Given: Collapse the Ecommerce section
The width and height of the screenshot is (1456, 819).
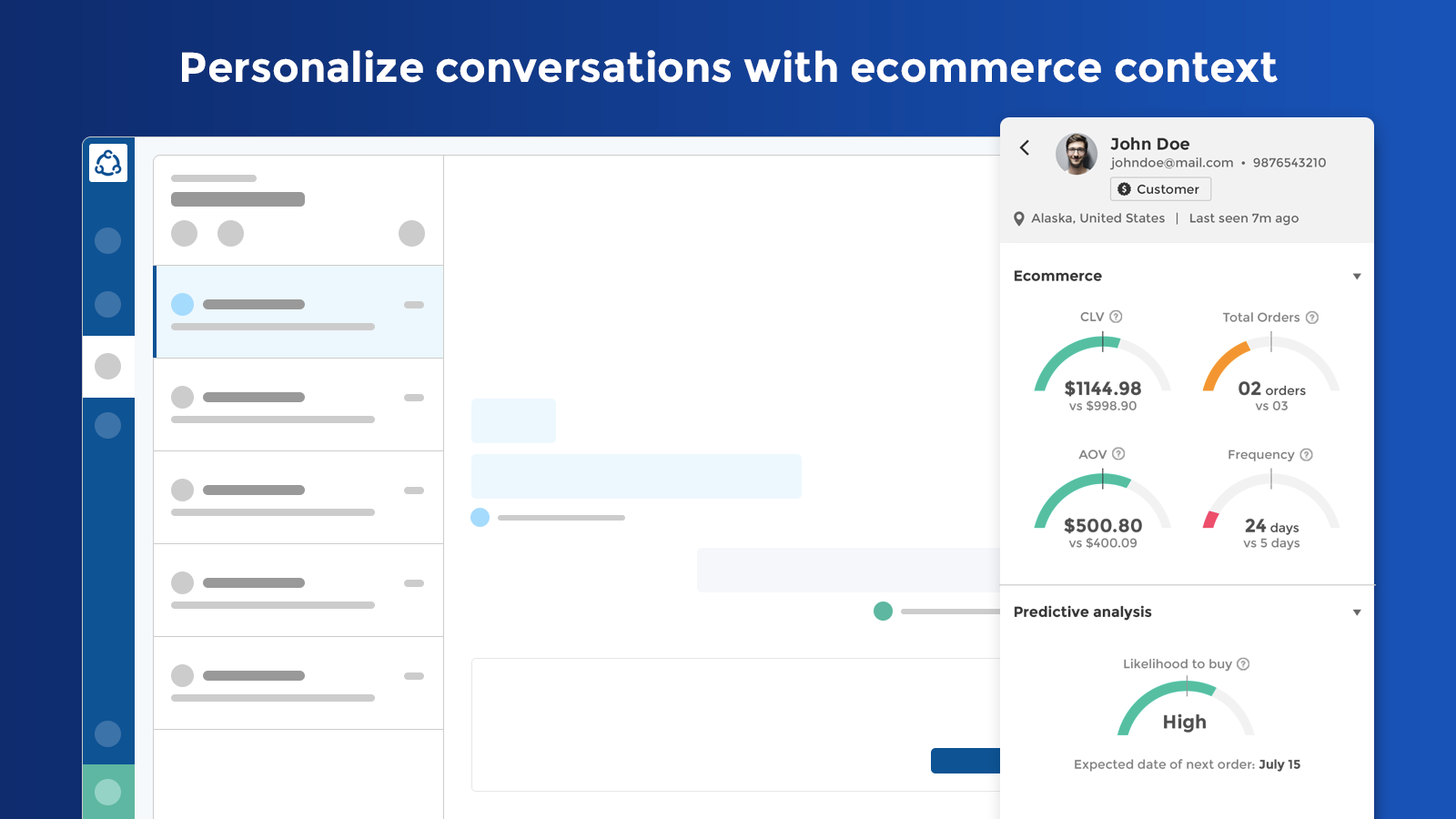Looking at the screenshot, I should 1357,277.
